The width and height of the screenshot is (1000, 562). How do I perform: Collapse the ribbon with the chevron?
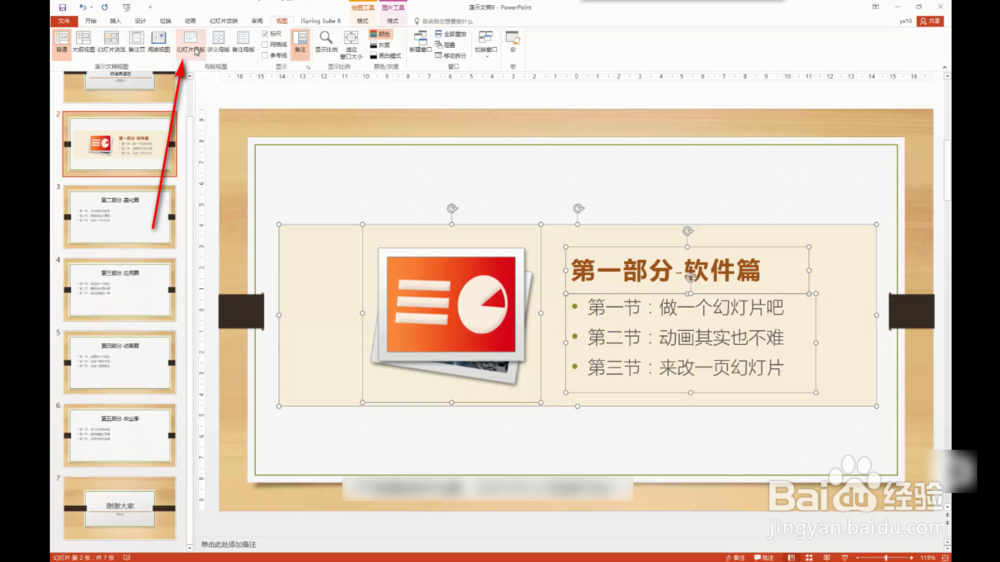point(945,66)
